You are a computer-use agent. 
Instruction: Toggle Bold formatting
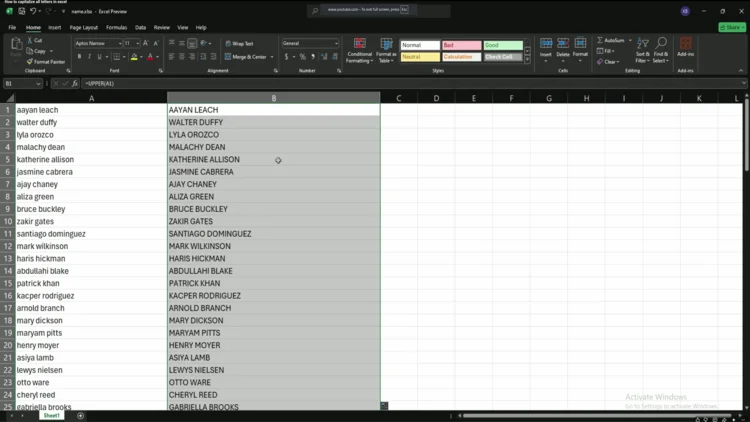tap(79, 57)
